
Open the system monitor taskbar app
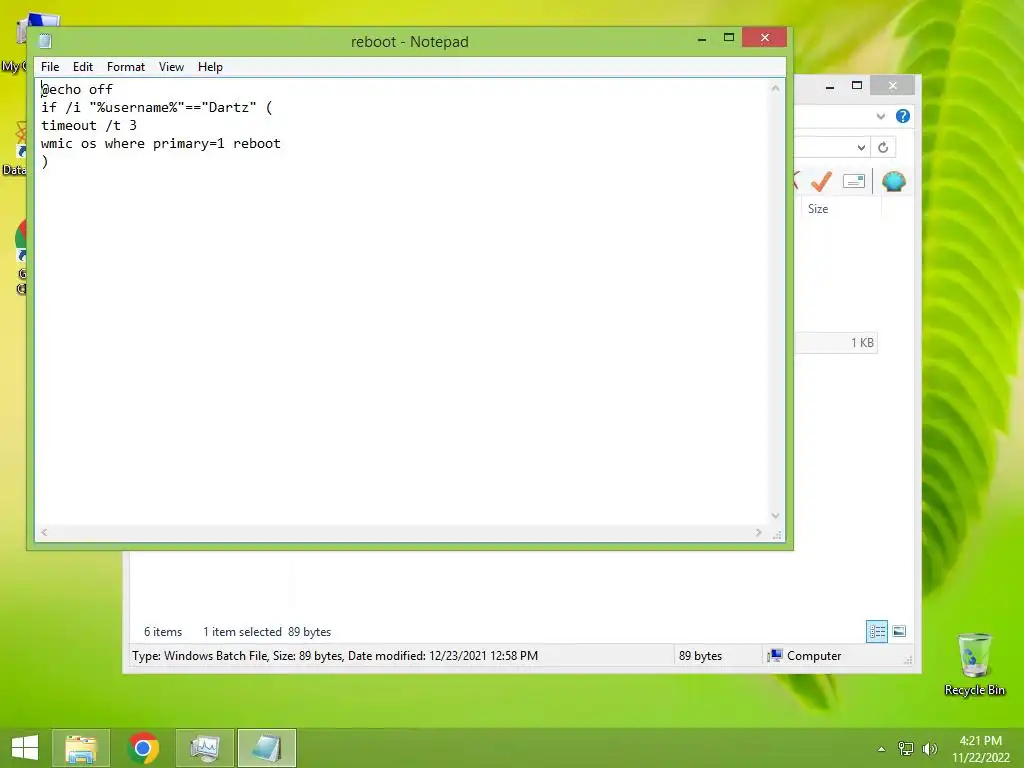click(204, 748)
